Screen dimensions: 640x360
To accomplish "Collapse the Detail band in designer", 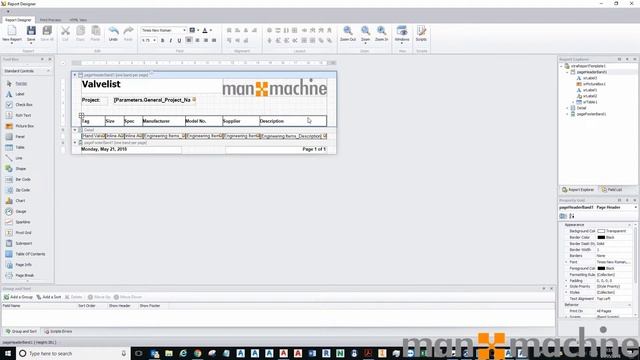I will (x=75, y=130).
